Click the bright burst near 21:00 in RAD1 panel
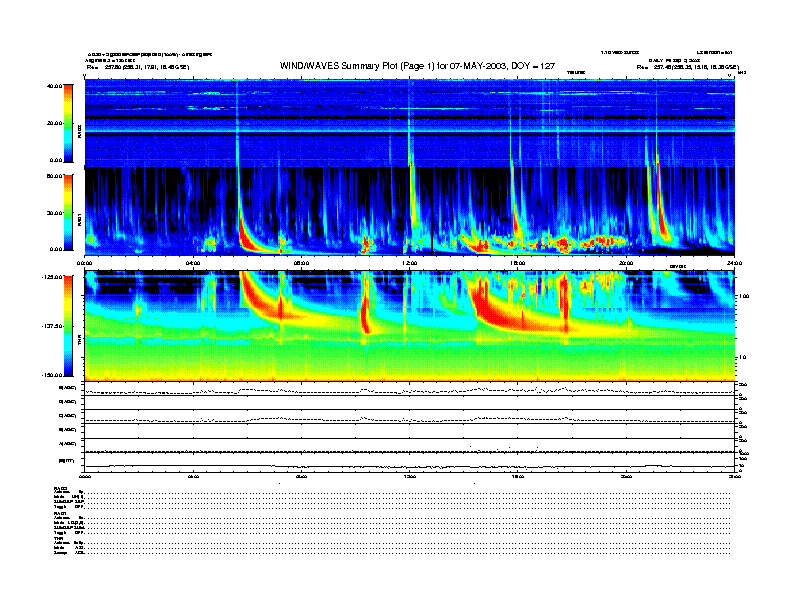This screenshot has height=612, width=792. click(x=662, y=212)
